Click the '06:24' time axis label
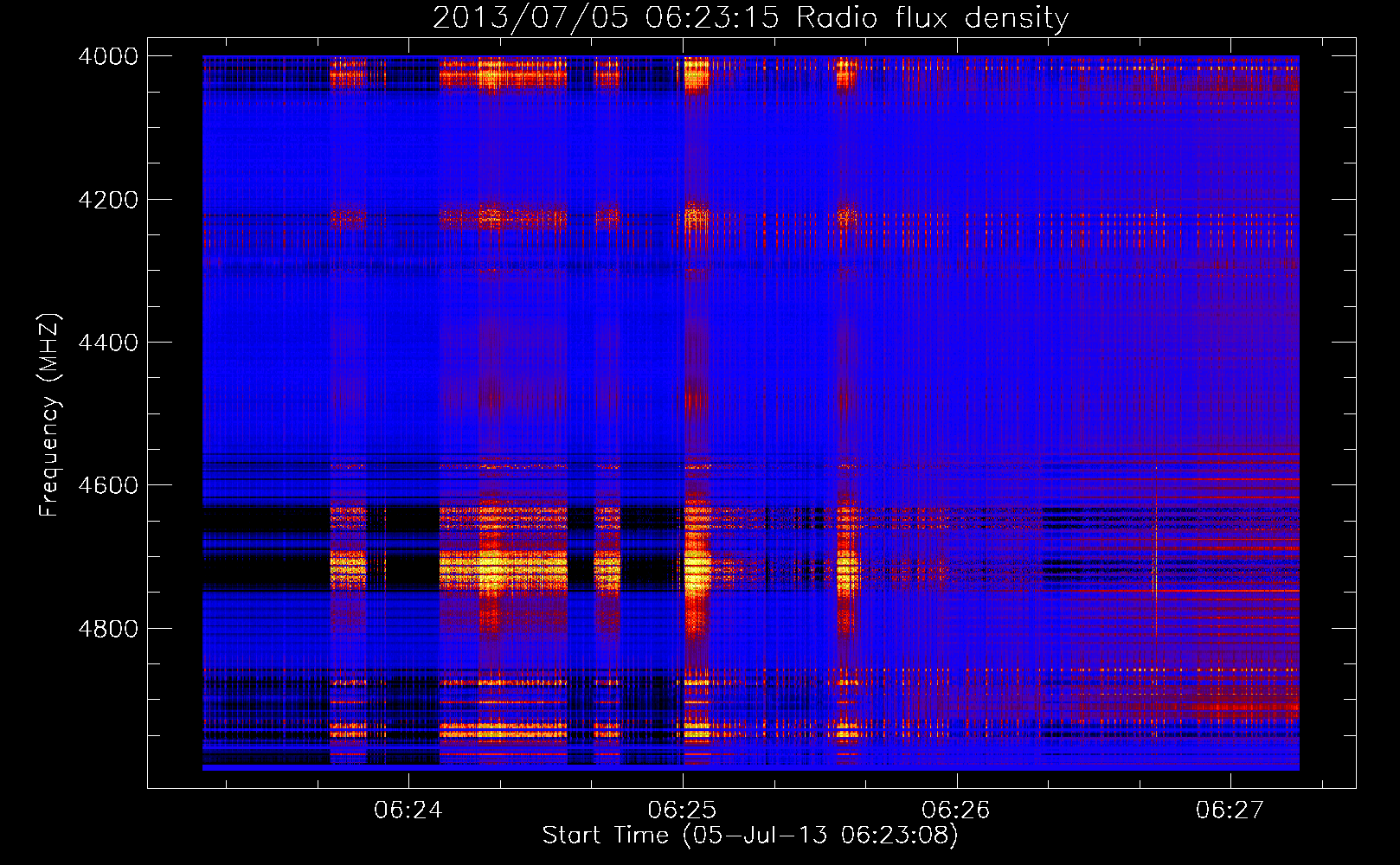The width and height of the screenshot is (1400, 865). point(408,810)
